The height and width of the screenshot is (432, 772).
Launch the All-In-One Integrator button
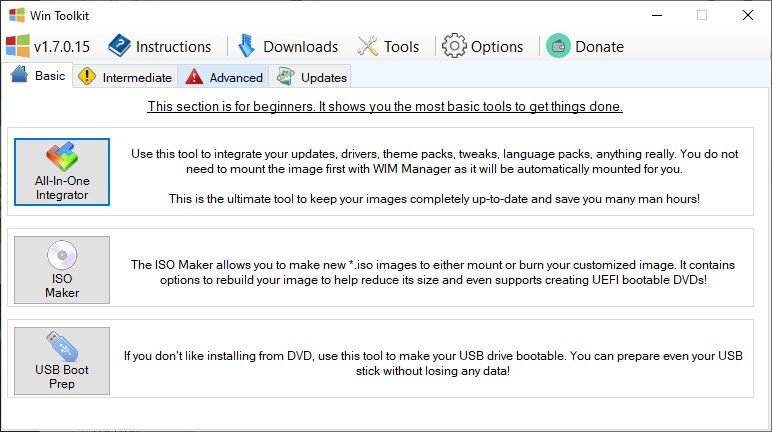pos(62,172)
